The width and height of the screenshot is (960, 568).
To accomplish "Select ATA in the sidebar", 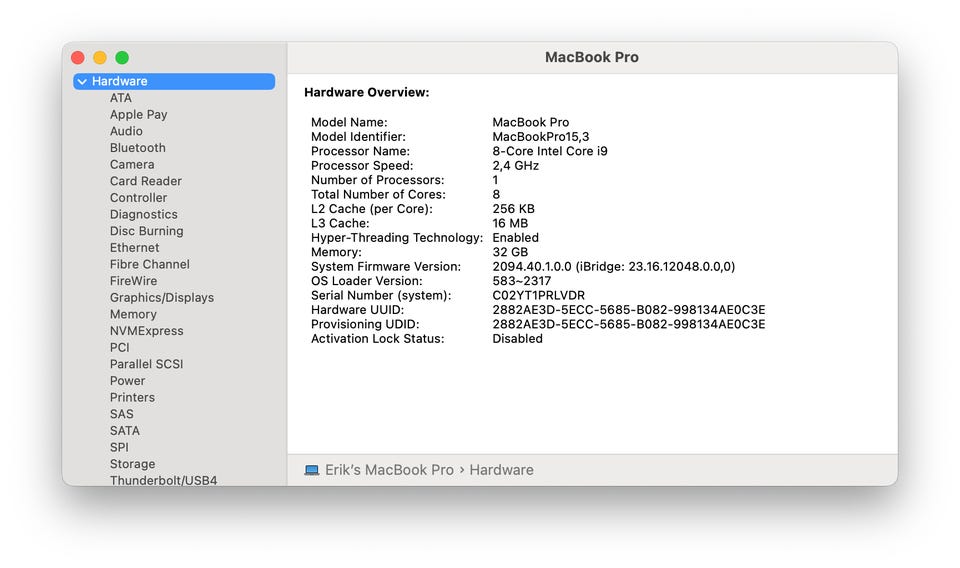I will coord(120,98).
